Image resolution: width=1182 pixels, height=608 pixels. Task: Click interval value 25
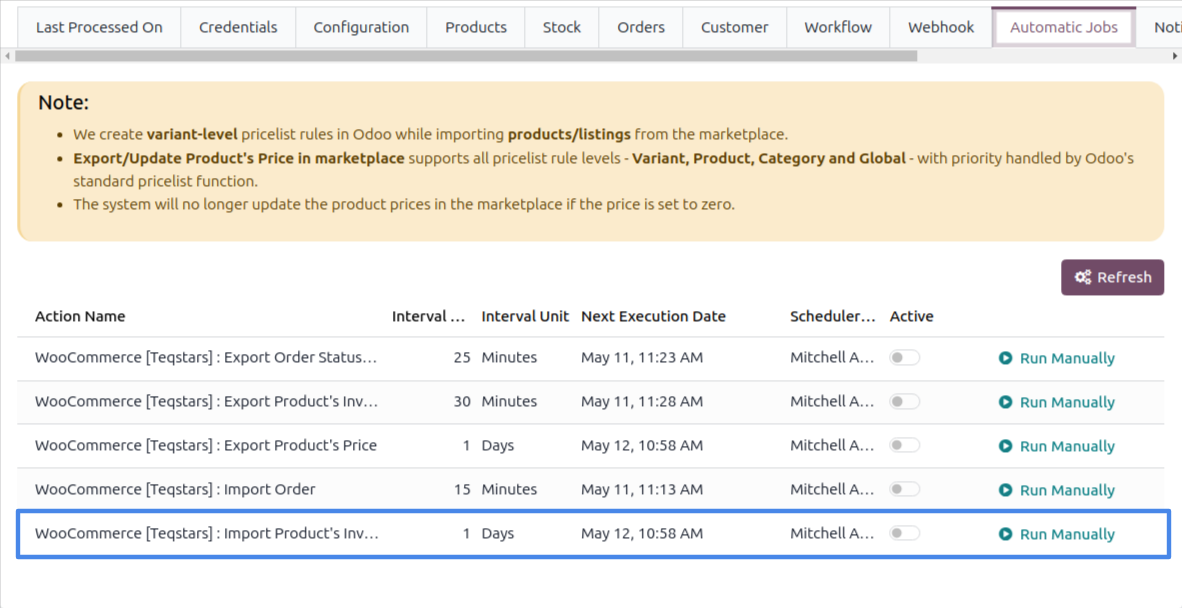point(462,357)
